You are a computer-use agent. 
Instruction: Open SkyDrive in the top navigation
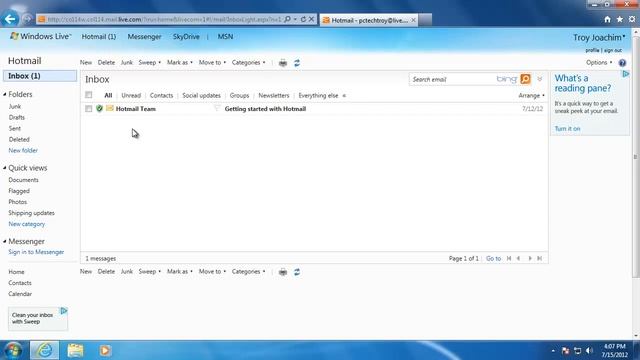pos(186,37)
